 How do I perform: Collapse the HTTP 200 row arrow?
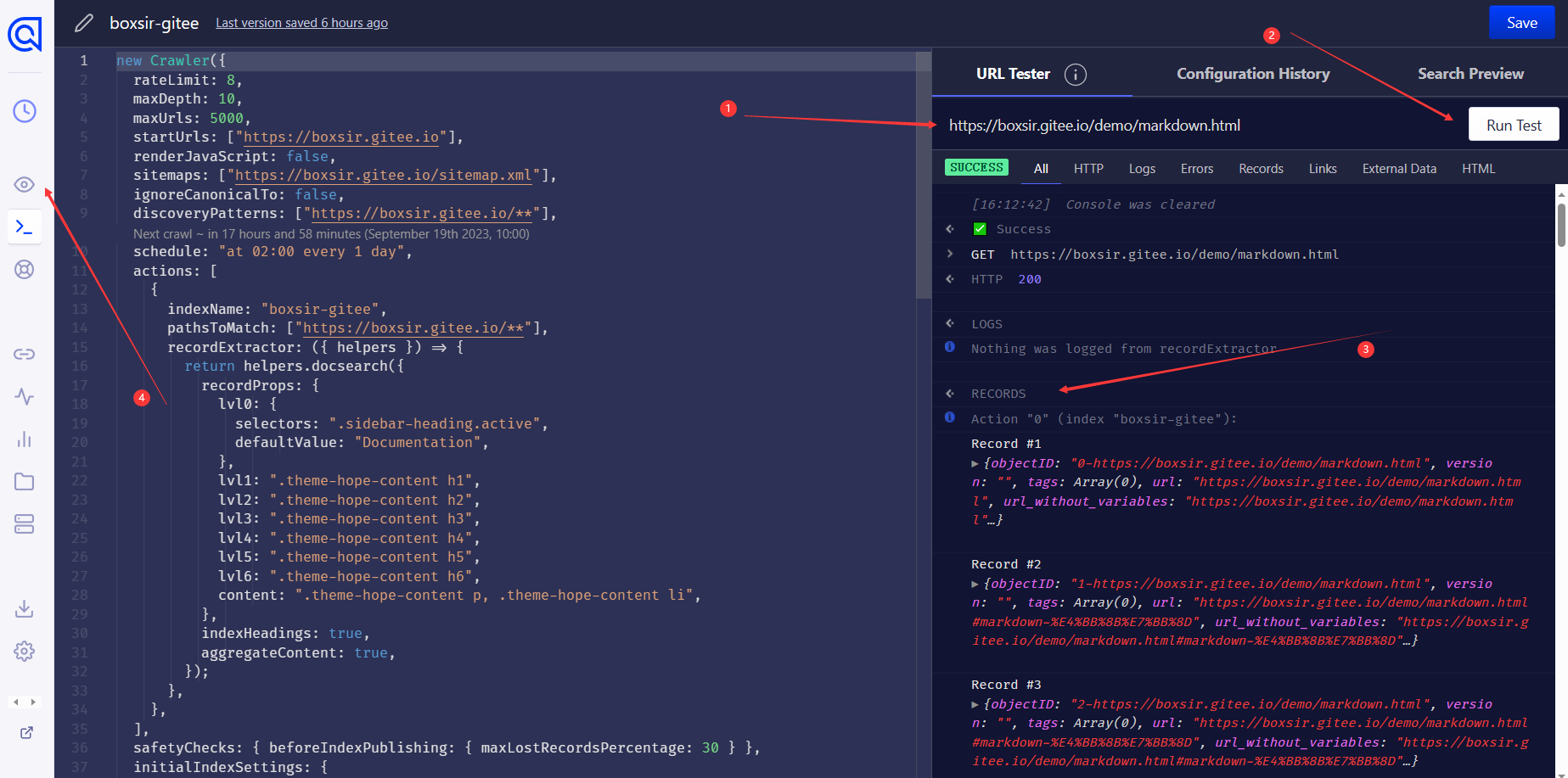[x=950, y=278]
